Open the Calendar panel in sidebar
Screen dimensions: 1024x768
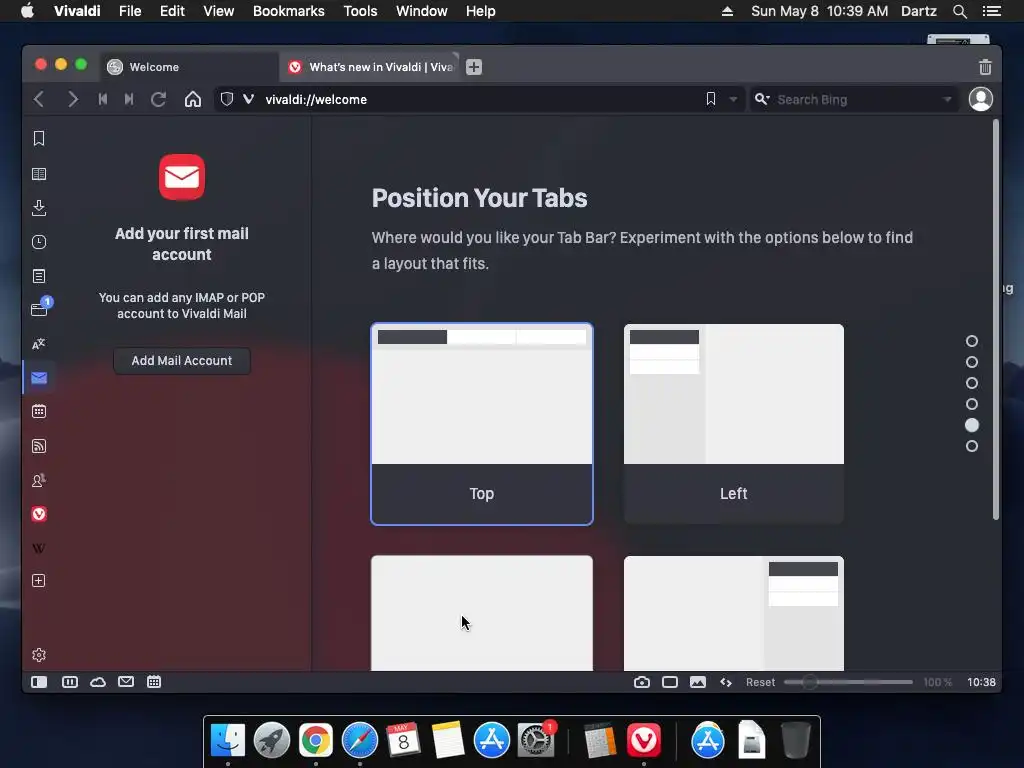(x=39, y=411)
